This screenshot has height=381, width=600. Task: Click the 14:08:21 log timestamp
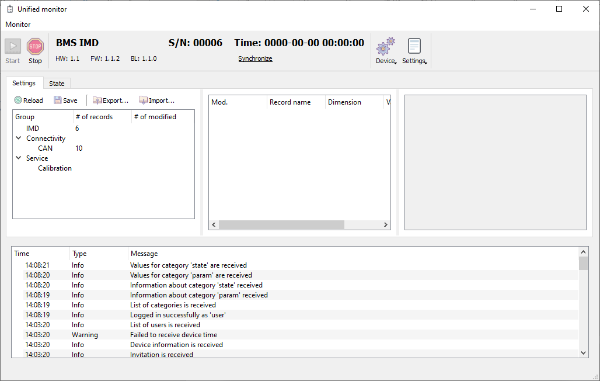[38, 265]
